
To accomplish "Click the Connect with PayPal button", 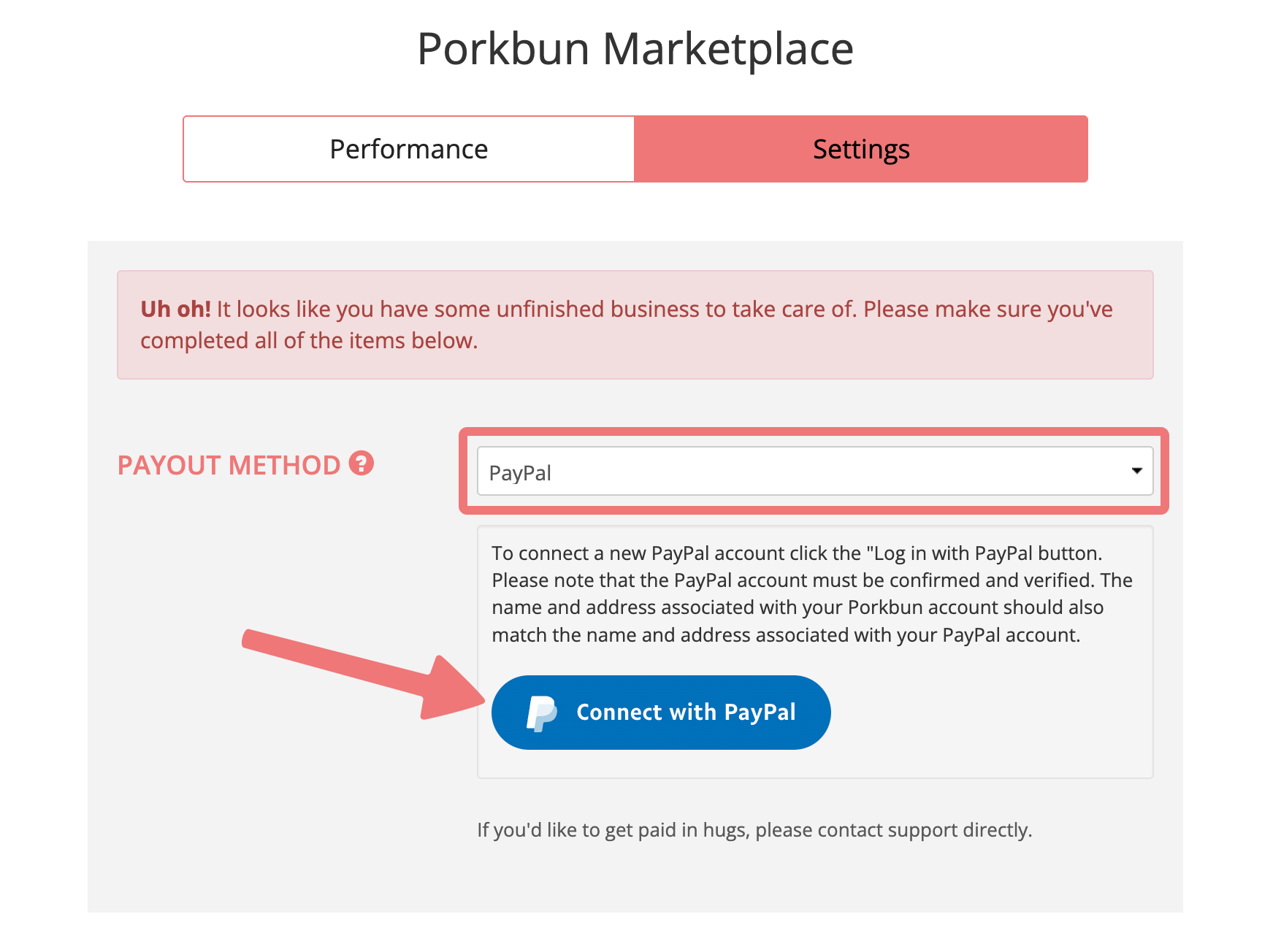I will (x=661, y=713).
